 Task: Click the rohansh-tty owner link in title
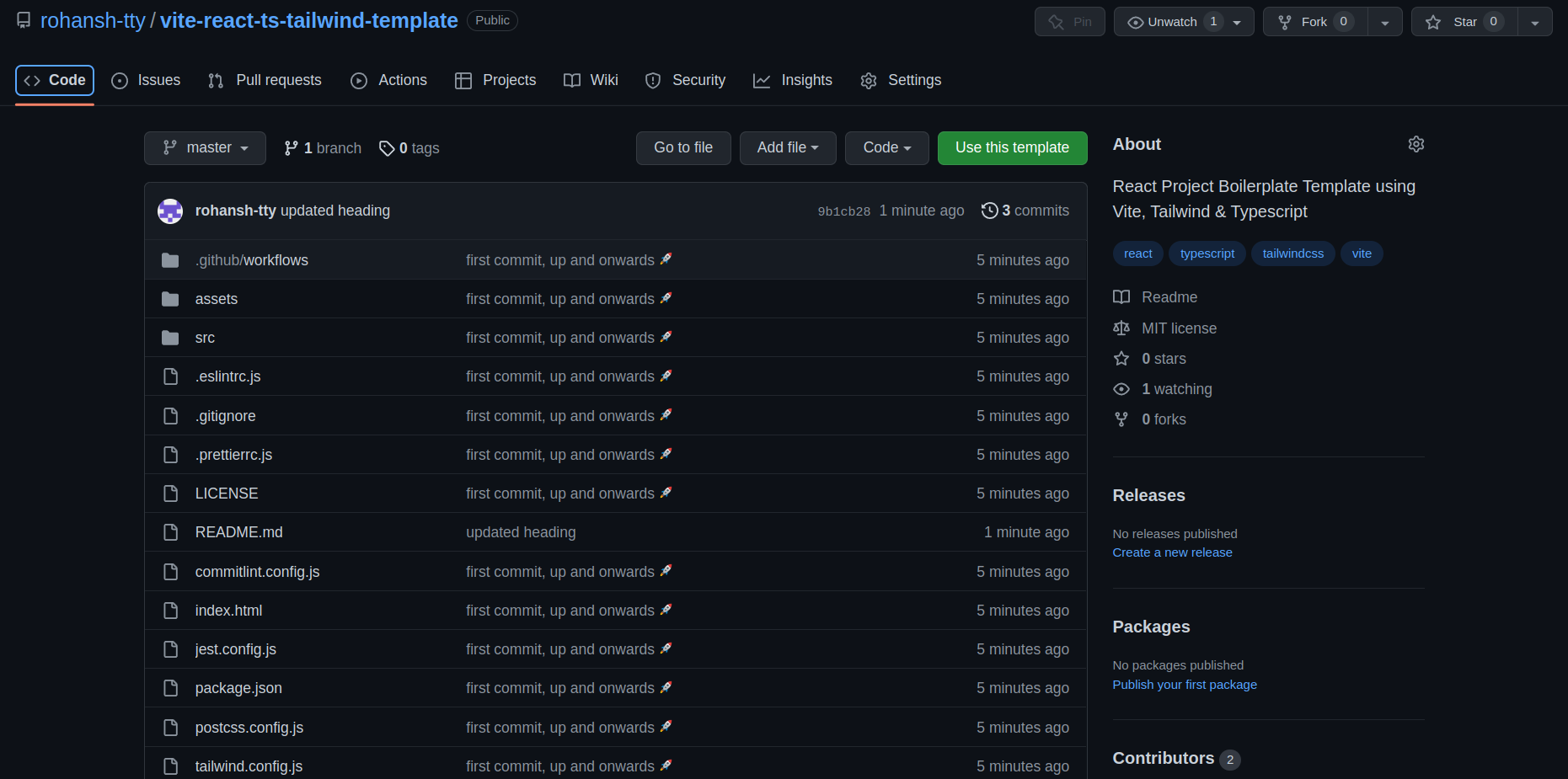click(x=93, y=20)
